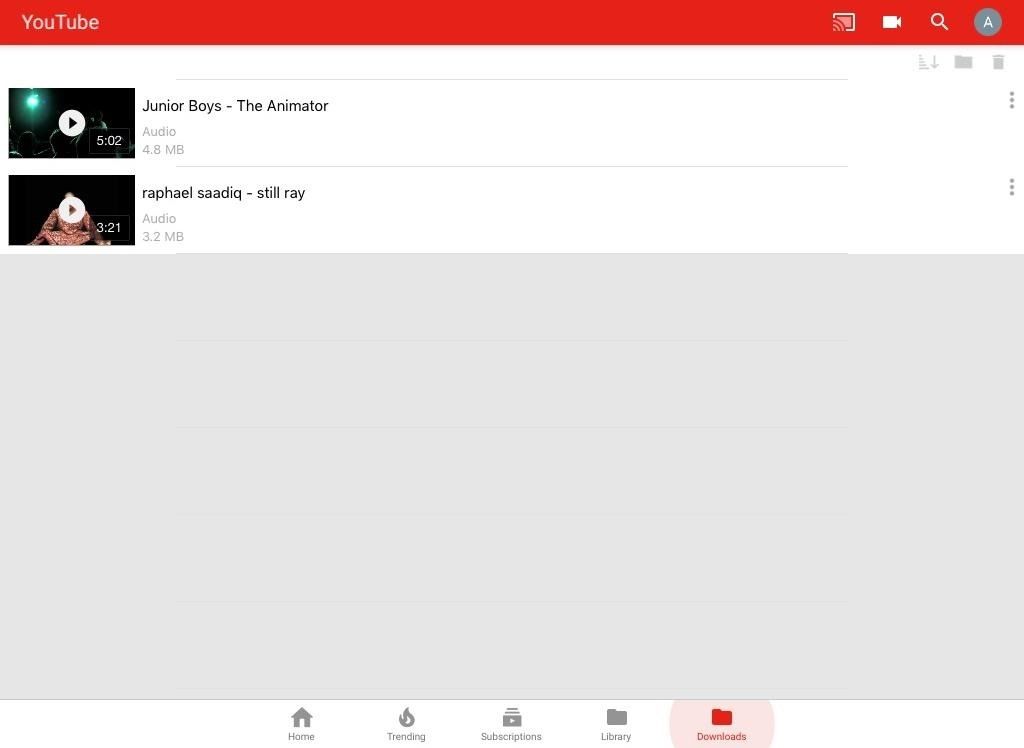Sort the downloads list
The width and height of the screenshot is (1024, 748).
click(927, 61)
